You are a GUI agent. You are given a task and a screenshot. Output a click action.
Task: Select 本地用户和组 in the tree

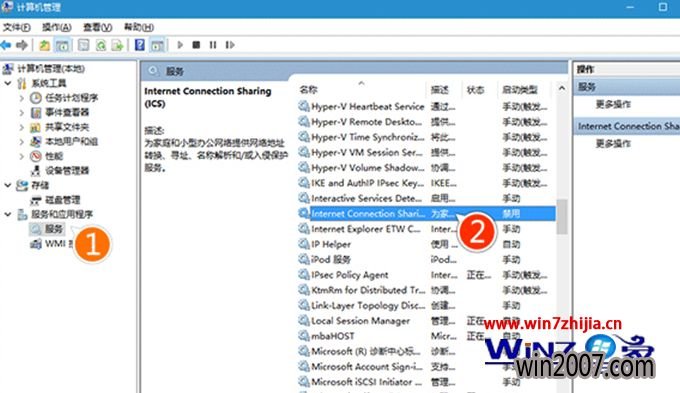pos(72,141)
